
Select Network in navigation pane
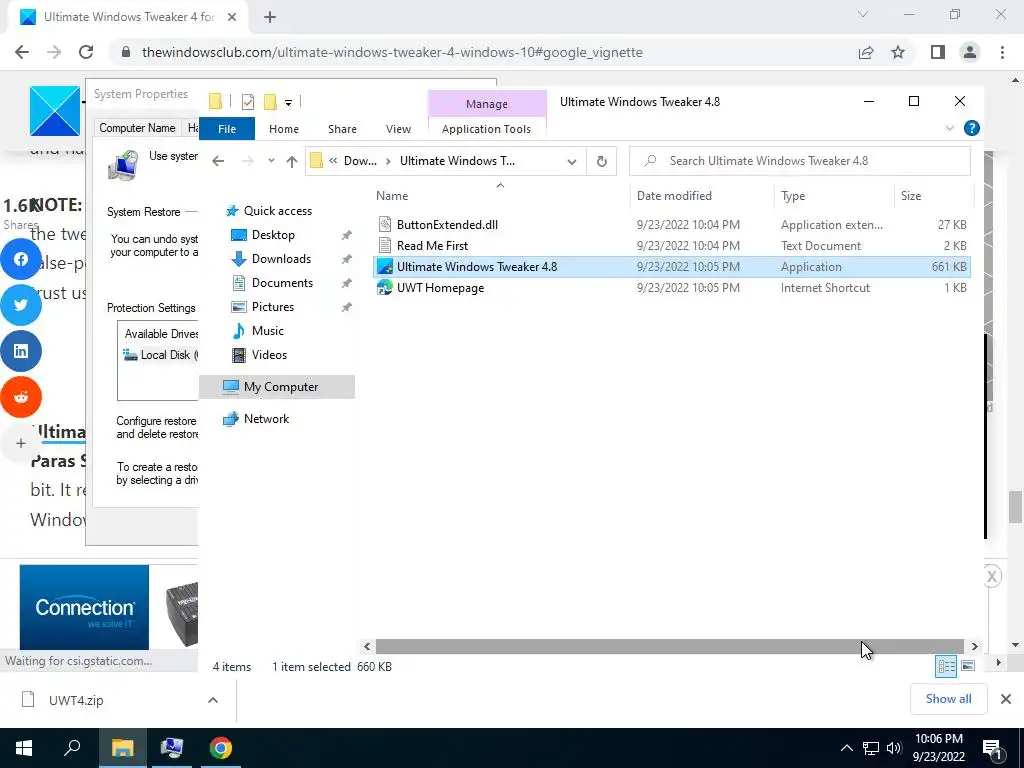tap(266, 419)
